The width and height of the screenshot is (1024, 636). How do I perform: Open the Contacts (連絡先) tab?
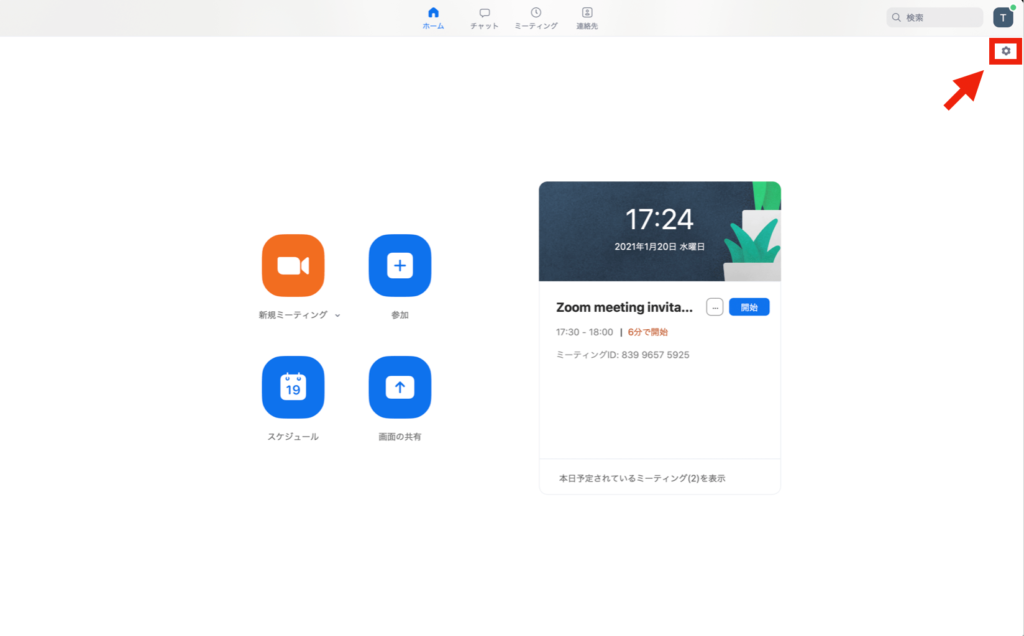click(x=587, y=18)
